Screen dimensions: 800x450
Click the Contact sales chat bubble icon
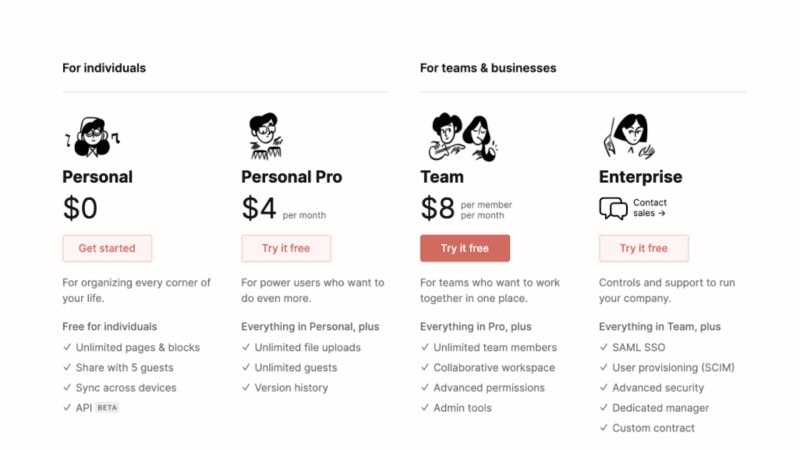pos(613,208)
